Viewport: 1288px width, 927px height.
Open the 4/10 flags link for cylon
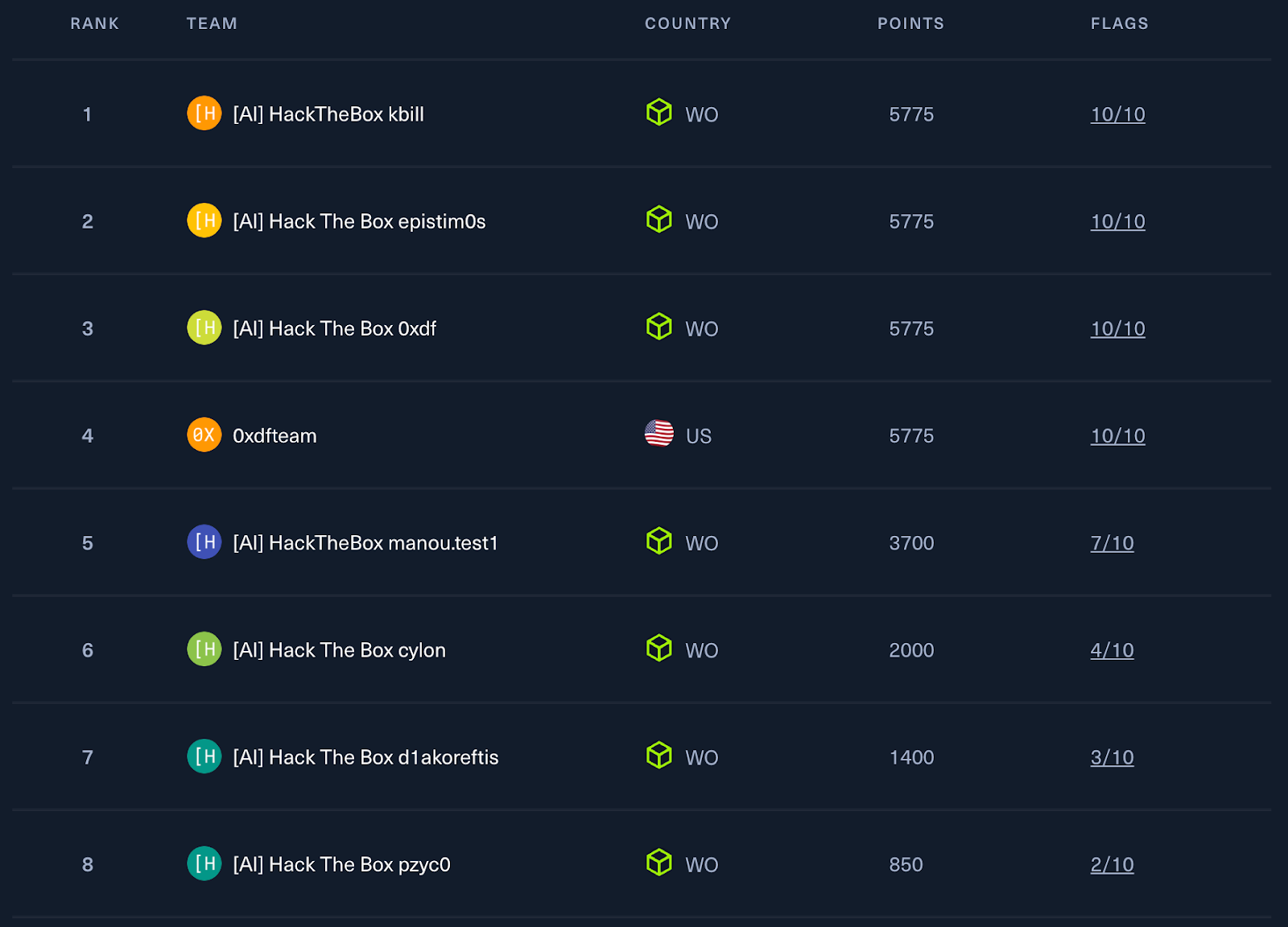click(1112, 650)
